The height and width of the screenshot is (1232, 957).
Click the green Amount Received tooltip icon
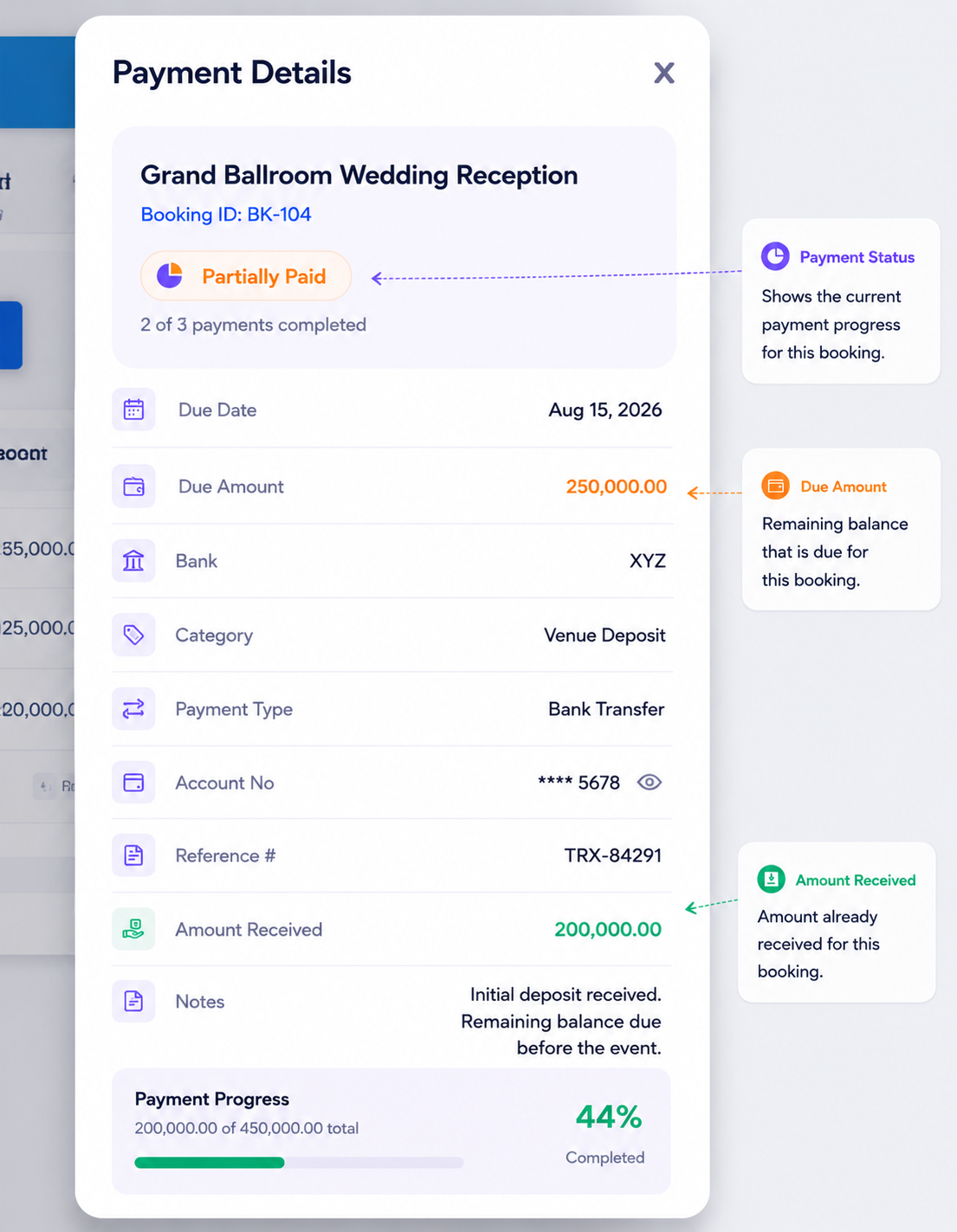(771, 880)
